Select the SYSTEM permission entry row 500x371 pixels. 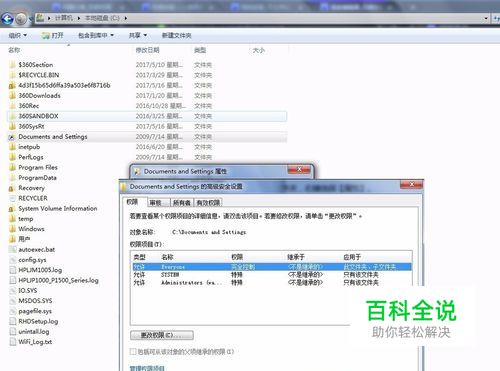pos(272,275)
